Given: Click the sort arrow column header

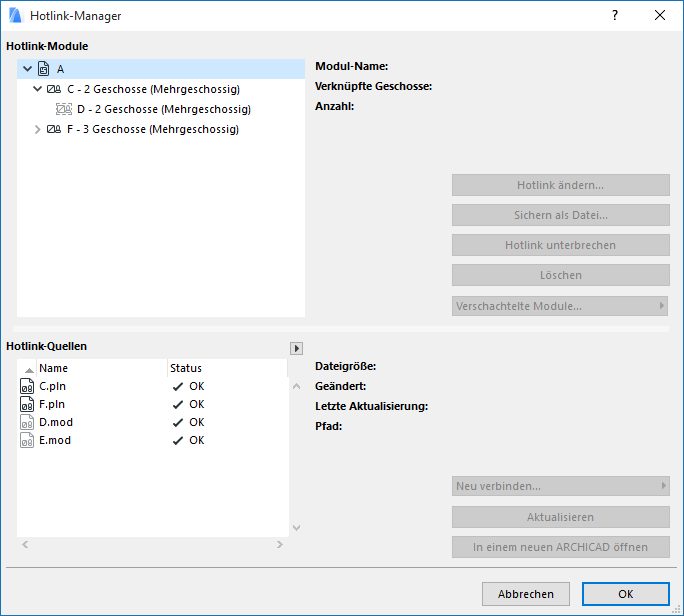Looking at the screenshot, I should click(29, 369).
